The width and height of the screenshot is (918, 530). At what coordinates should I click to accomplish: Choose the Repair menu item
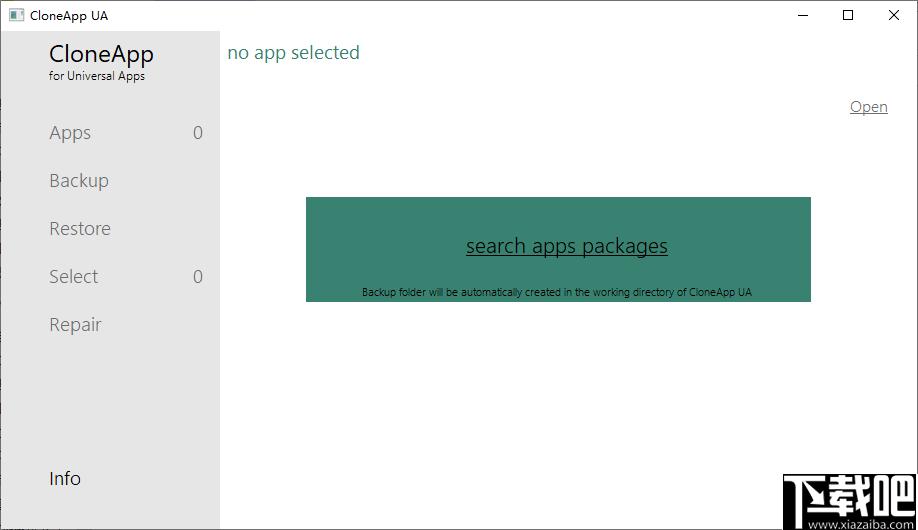pyautogui.click(x=75, y=325)
